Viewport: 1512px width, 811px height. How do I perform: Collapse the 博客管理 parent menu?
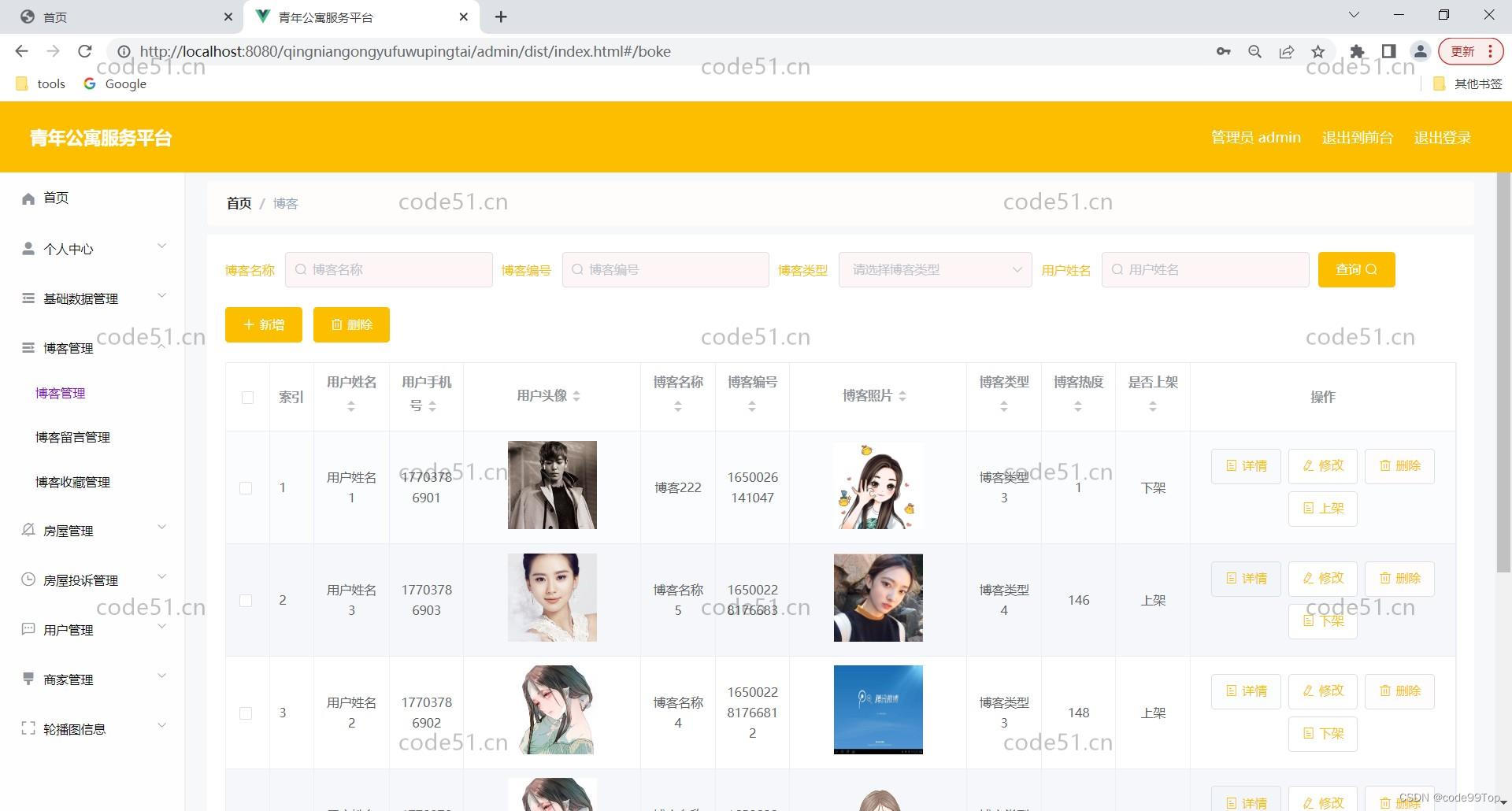click(93, 348)
